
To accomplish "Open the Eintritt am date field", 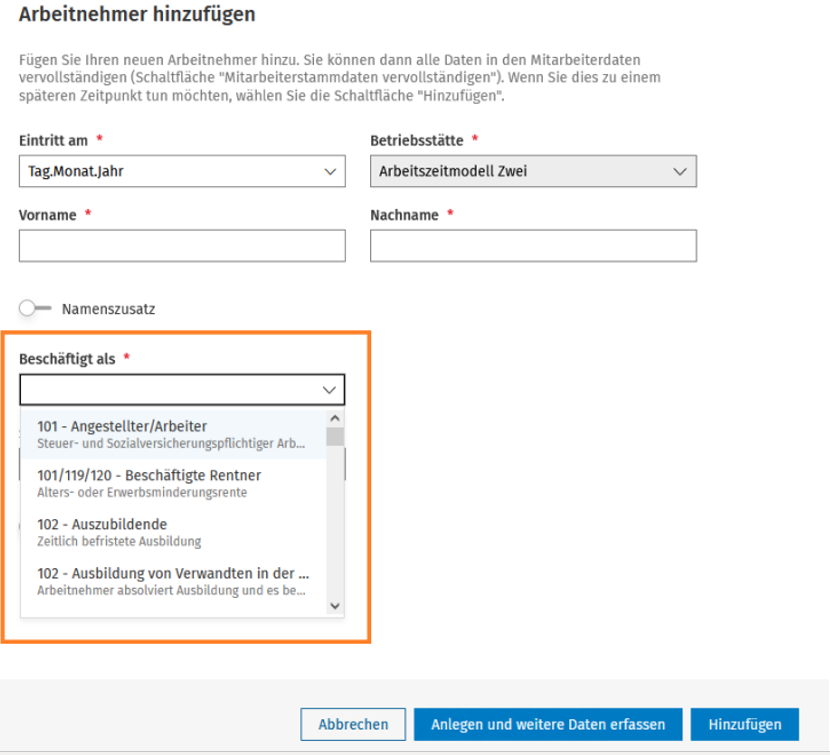I will tap(182, 171).
